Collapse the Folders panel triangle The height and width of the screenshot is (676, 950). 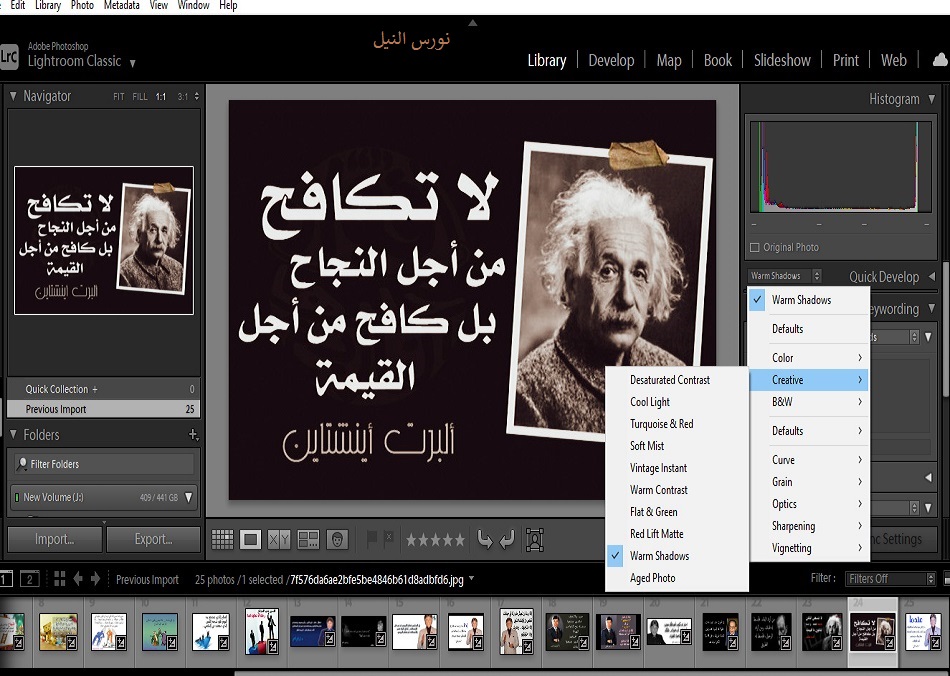[x=13, y=434]
